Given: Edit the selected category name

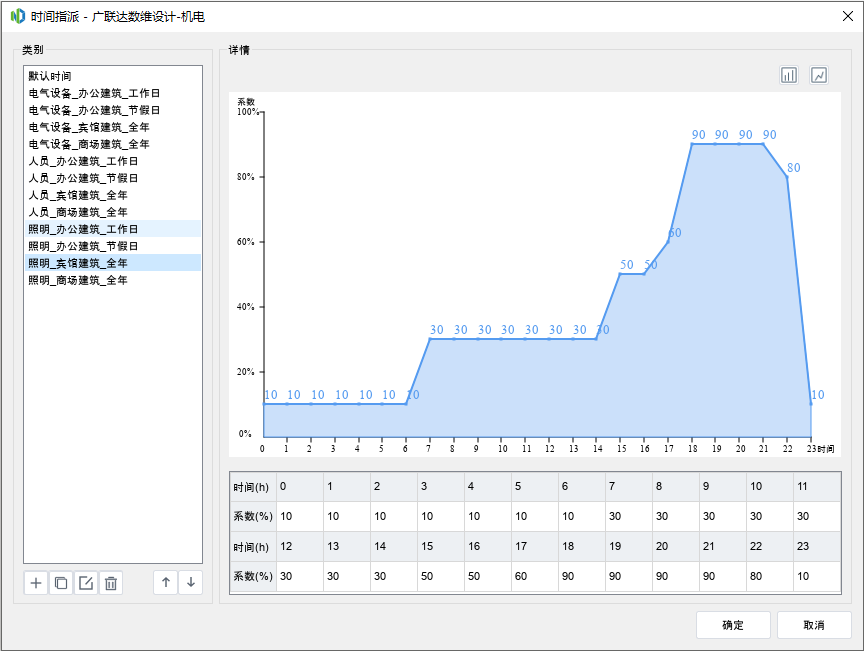Looking at the screenshot, I should (x=86, y=583).
